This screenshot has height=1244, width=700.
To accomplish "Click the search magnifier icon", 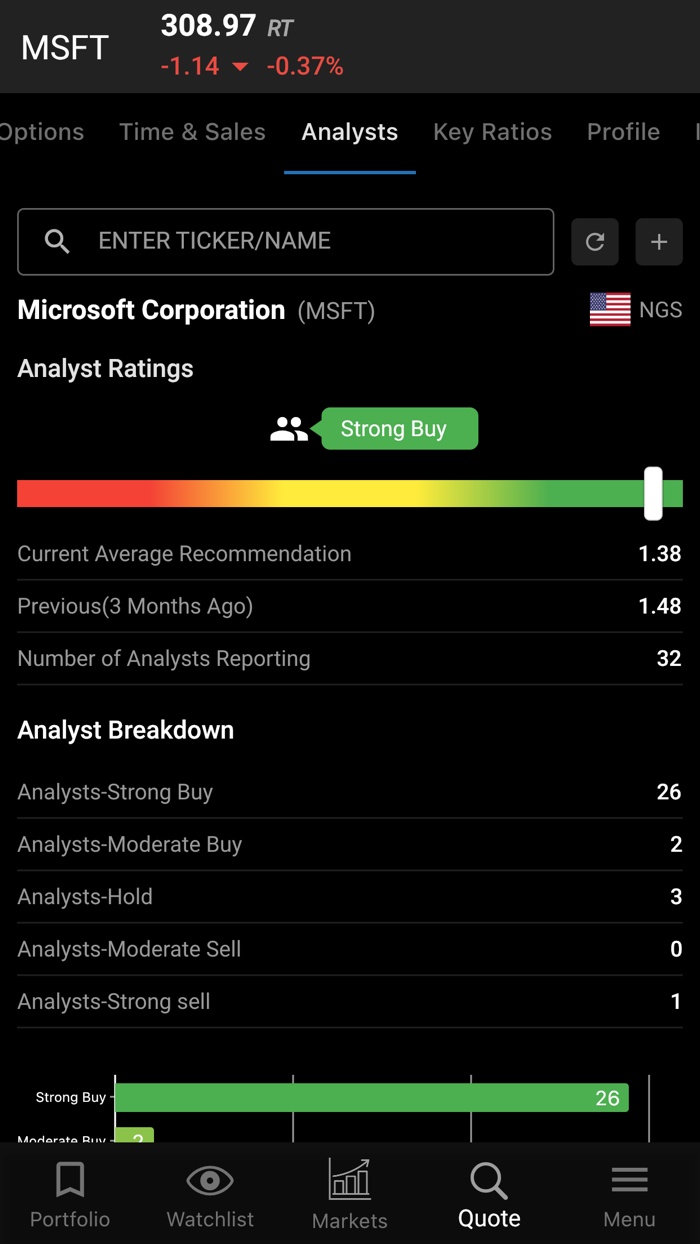I will pyautogui.click(x=58, y=242).
